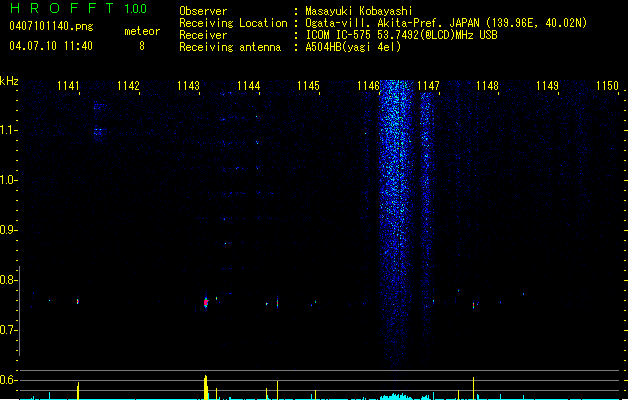This screenshot has width=629, height=400.
Task: Select observer name Masayuki Kobayashi
Action: tap(359, 11)
